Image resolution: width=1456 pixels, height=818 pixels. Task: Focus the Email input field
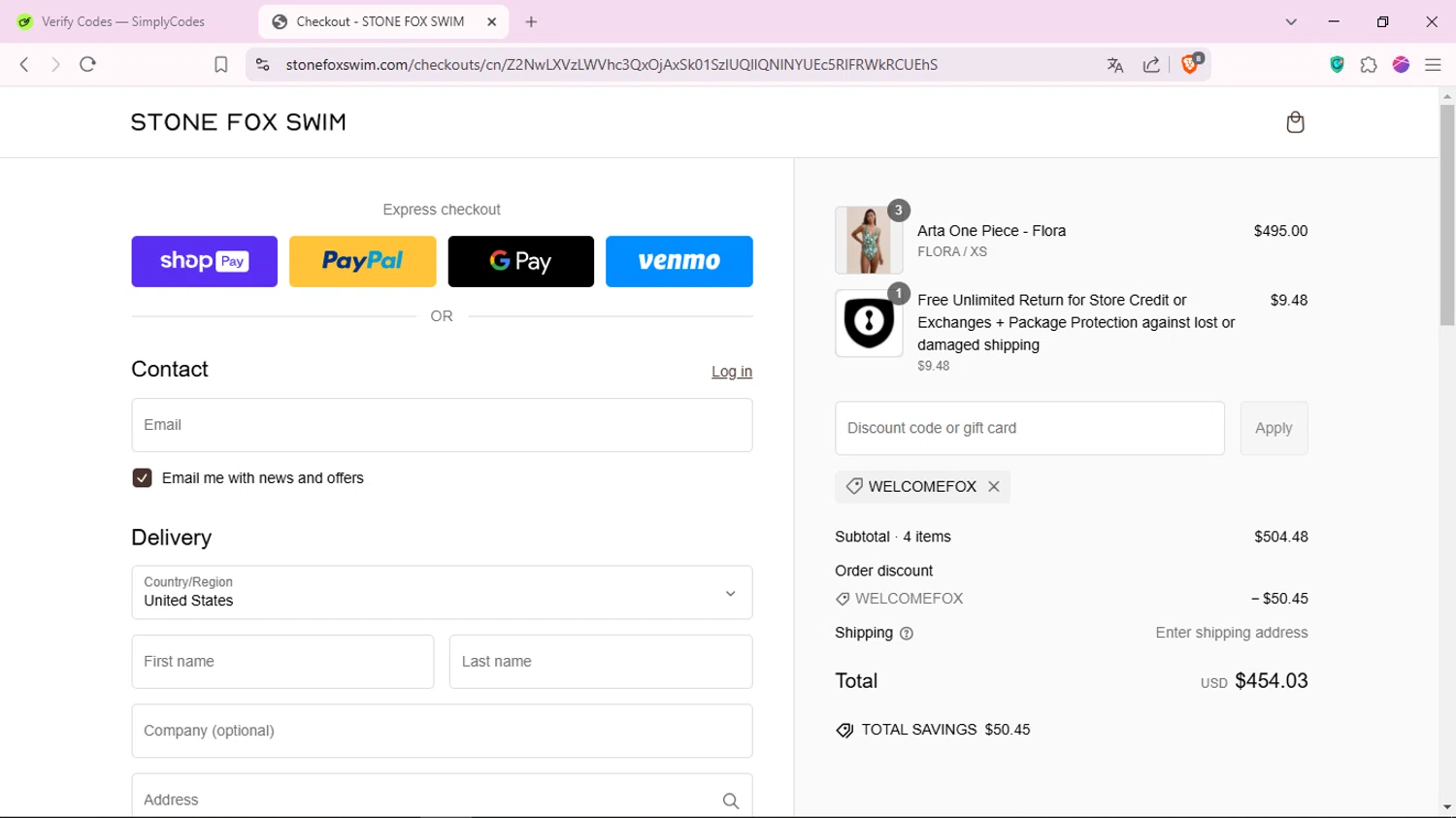click(442, 425)
